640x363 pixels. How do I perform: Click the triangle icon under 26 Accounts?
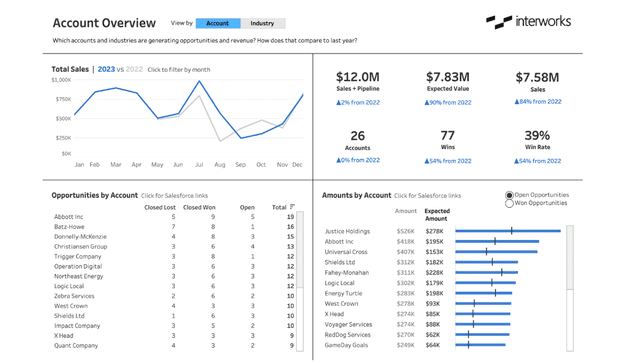coord(338,160)
